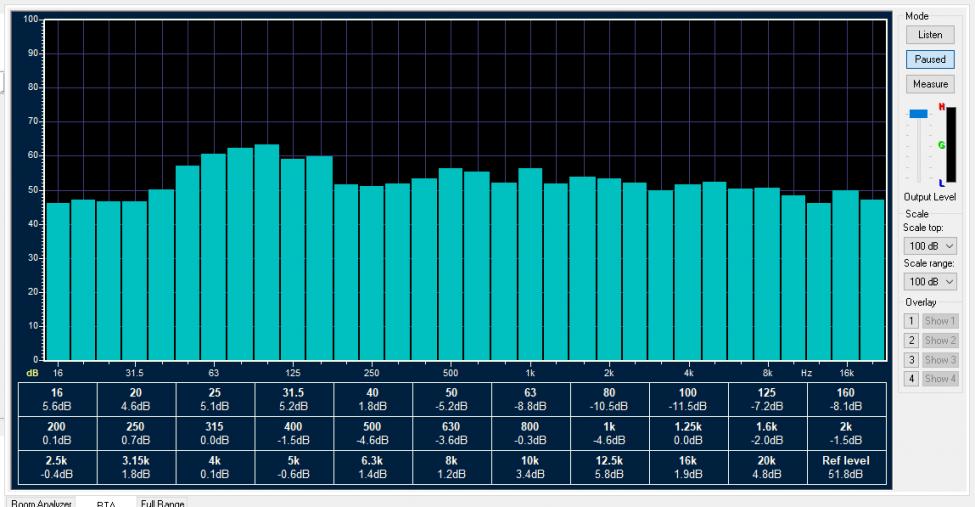
Task: Select the 25 Hz 5.1dB cell
Action: tap(215, 399)
